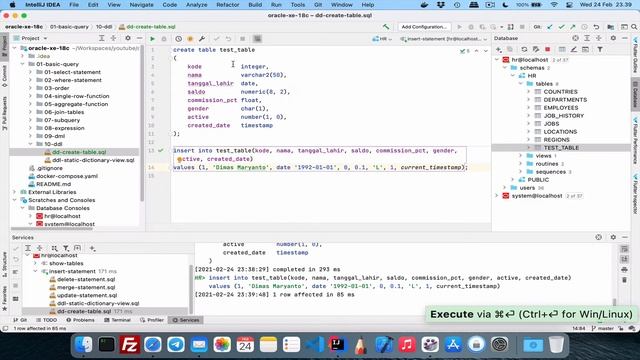Filter services funnel icon
This screenshot has width=640, height=360.
click(66, 248)
